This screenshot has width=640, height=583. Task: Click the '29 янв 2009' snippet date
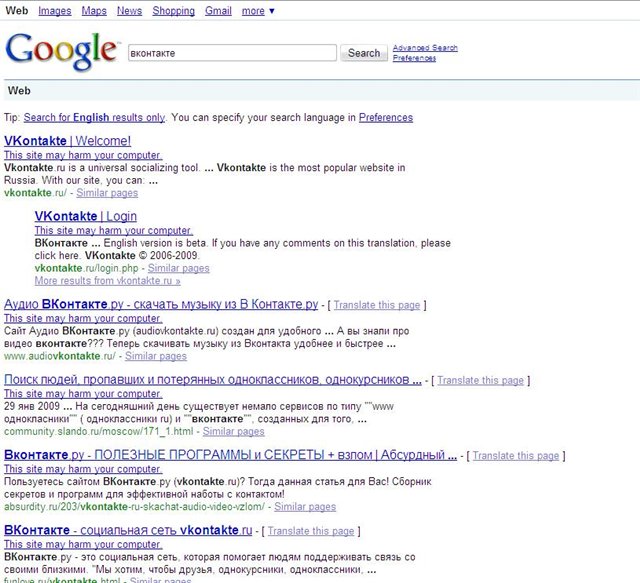[x=32, y=406]
